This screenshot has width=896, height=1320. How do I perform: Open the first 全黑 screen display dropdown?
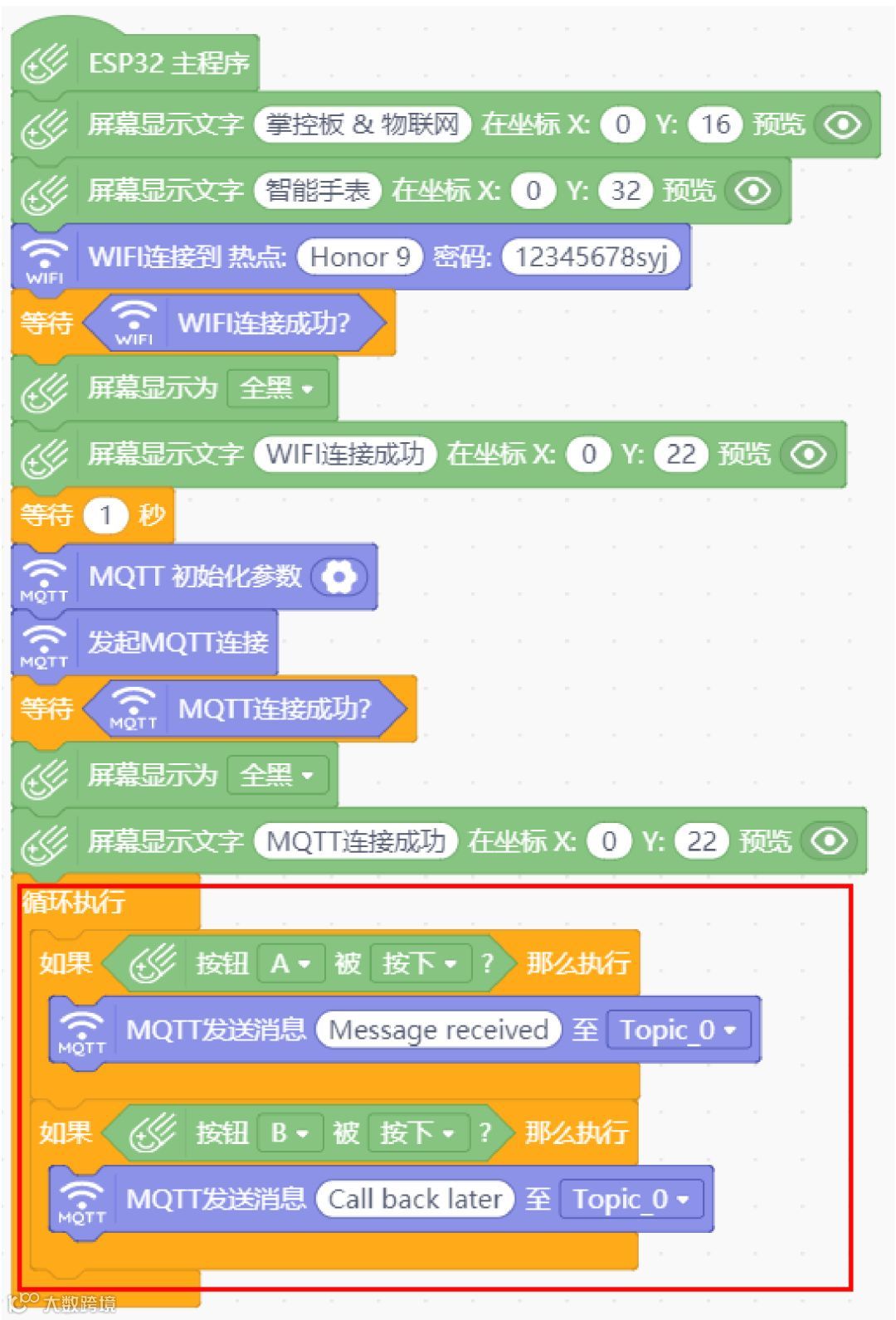coord(277,388)
